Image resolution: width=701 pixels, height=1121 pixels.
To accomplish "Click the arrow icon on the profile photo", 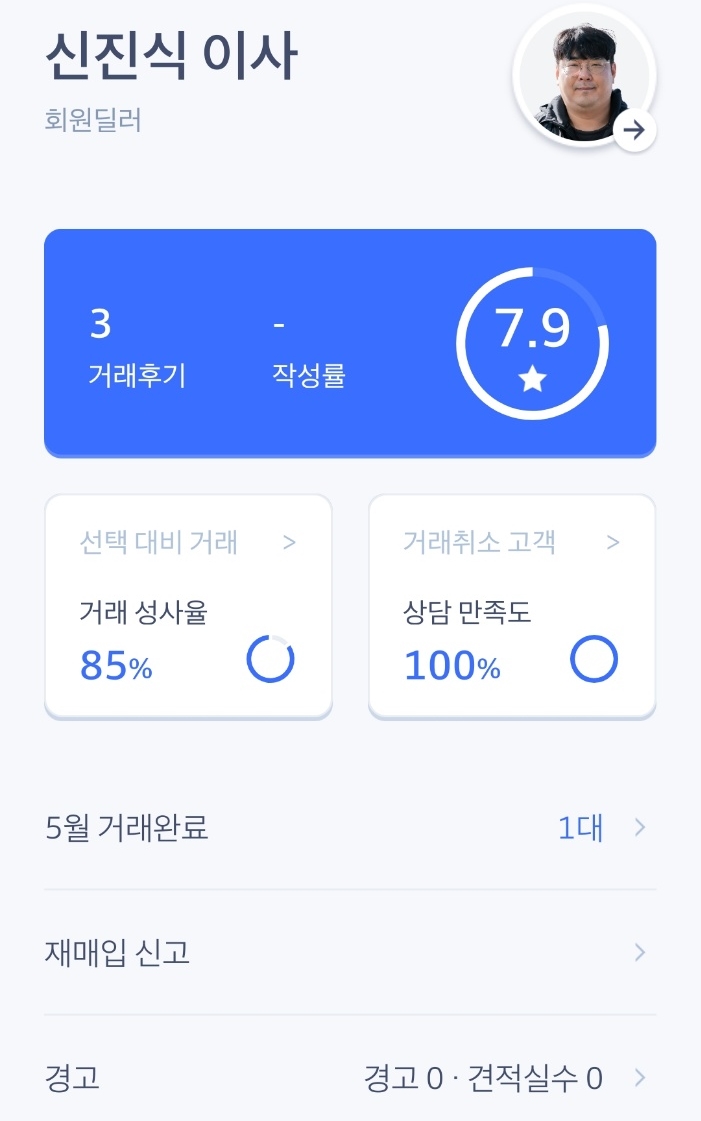I will [634, 129].
